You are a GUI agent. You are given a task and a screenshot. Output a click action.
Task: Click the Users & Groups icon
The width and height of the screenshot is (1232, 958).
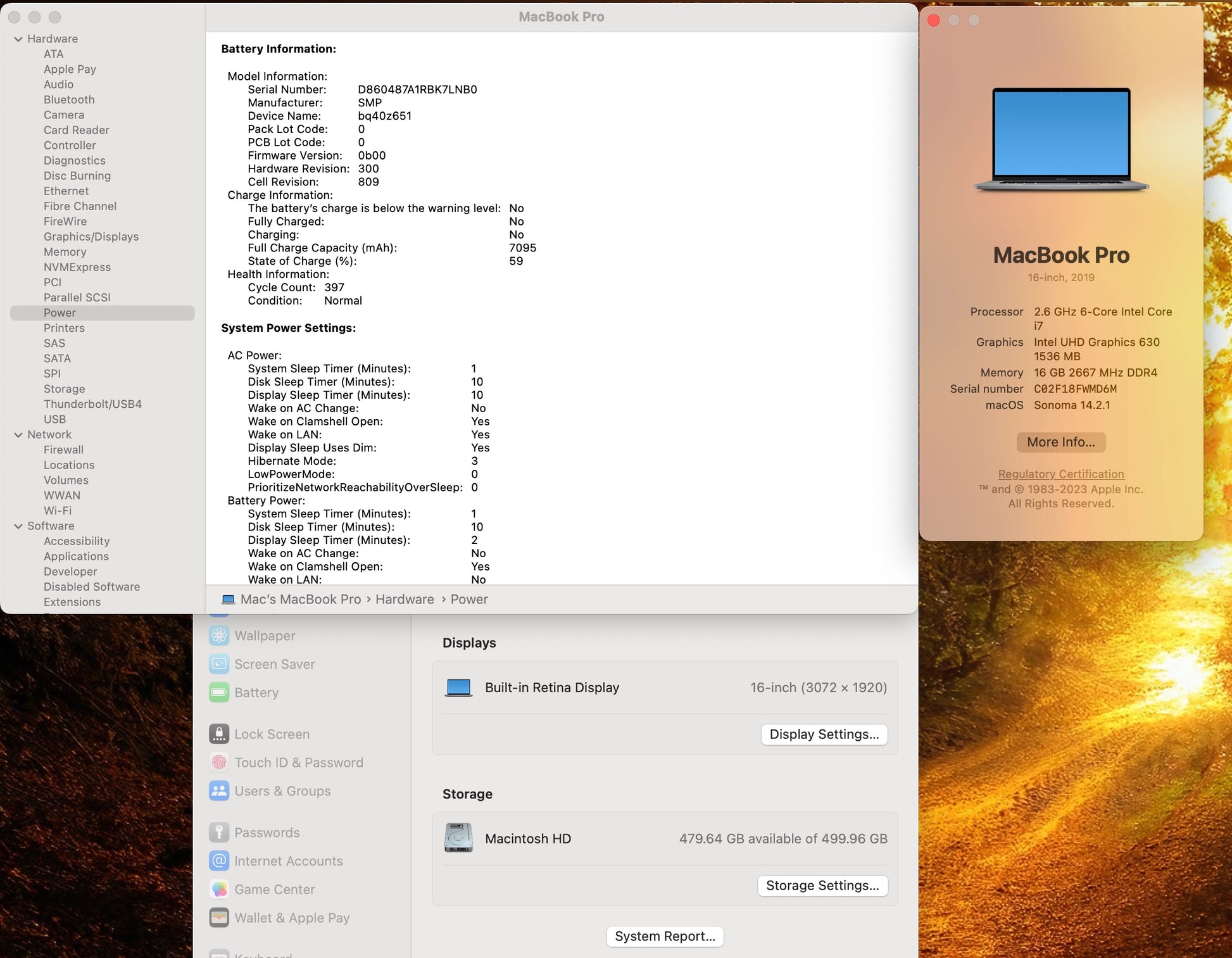click(x=219, y=791)
